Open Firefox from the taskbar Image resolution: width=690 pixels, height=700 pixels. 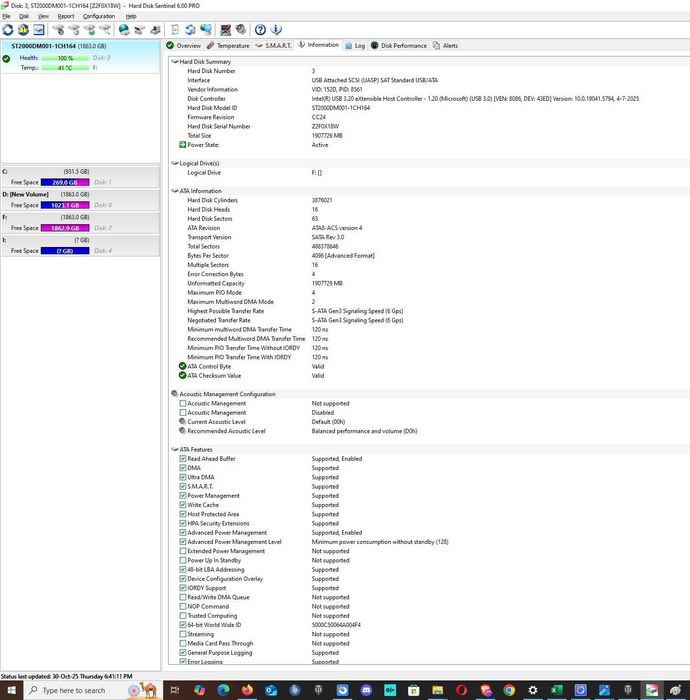(x=247, y=690)
